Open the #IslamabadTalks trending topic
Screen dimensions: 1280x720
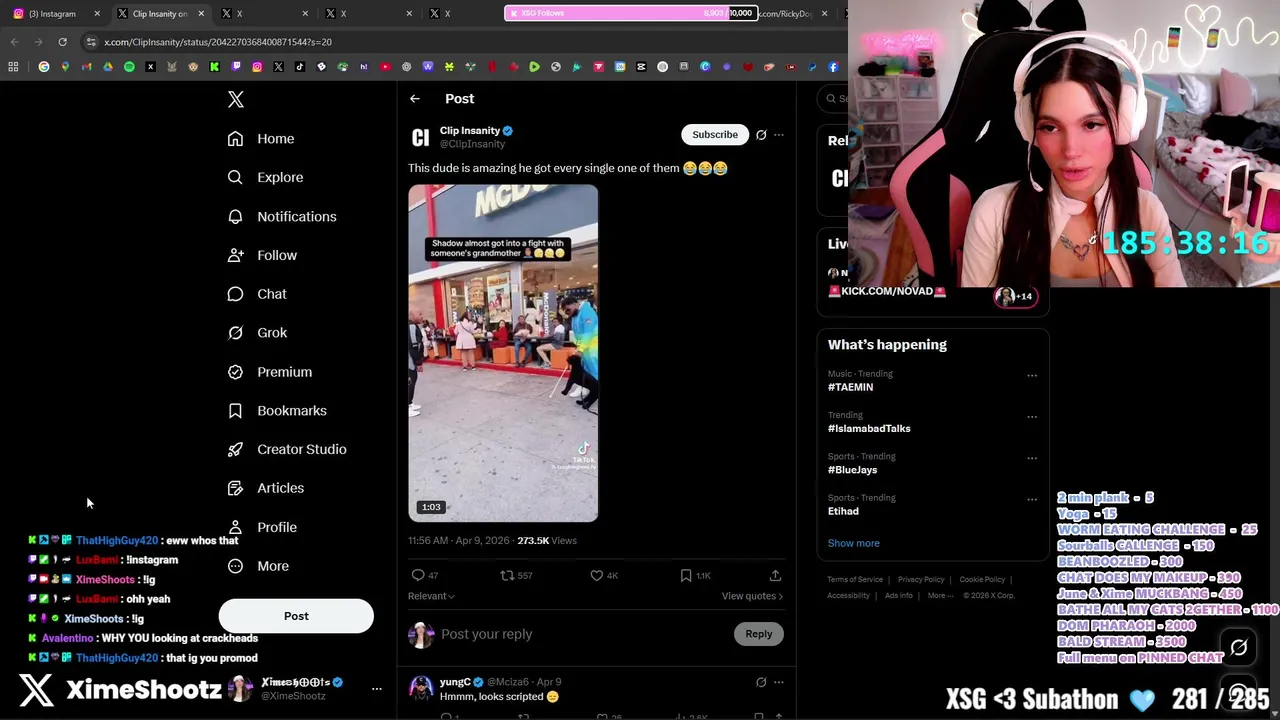pyautogui.click(x=869, y=428)
